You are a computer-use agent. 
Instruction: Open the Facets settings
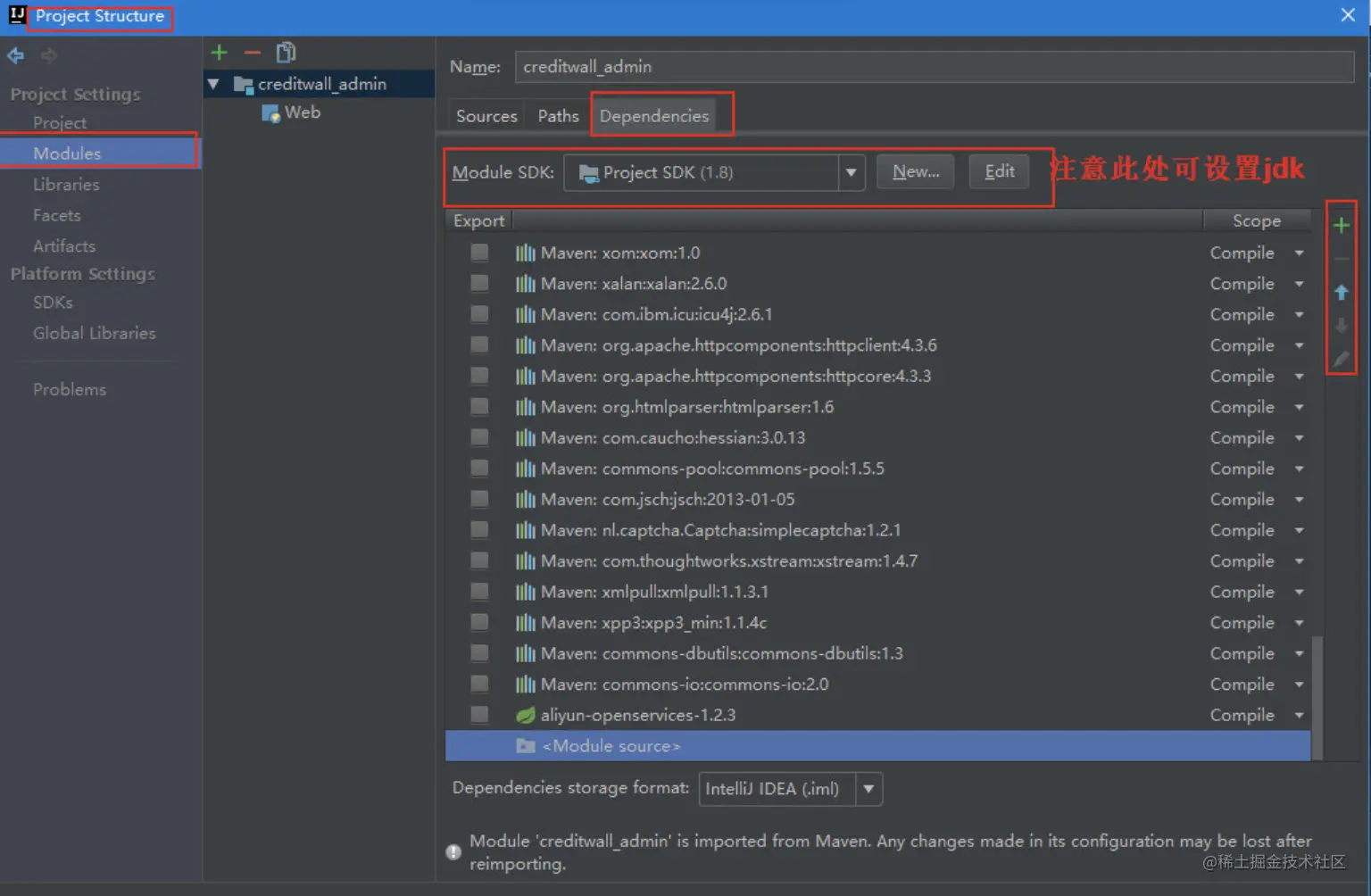[57, 215]
